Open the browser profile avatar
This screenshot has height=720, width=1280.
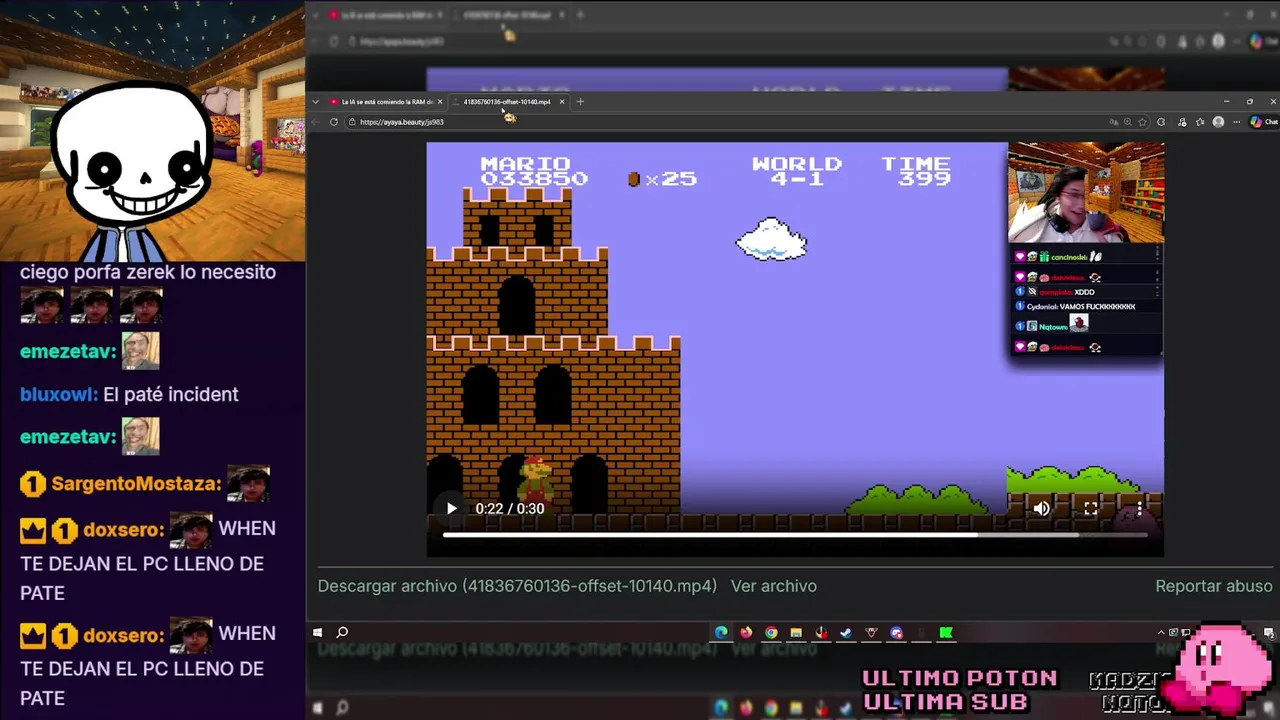tap(1218, 122)
